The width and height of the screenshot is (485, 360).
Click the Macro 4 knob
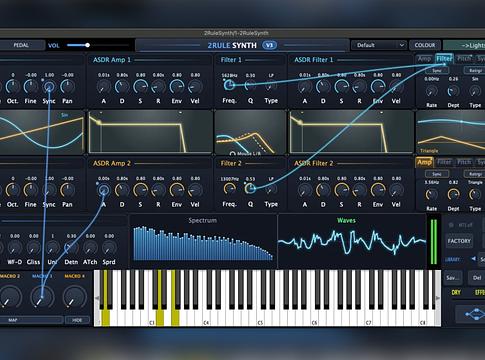[x=74, y=297]
